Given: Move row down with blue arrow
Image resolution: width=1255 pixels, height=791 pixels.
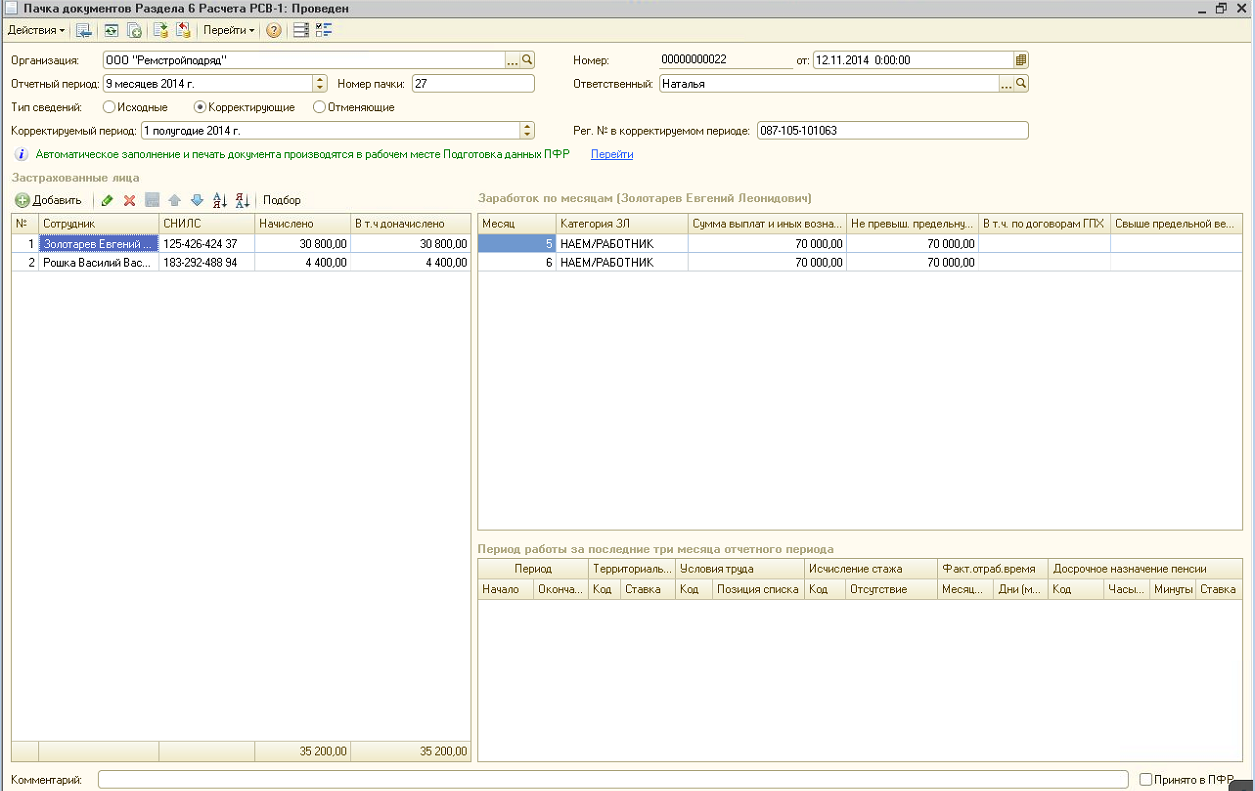Looking at the screenshot, I should point(196,200).
